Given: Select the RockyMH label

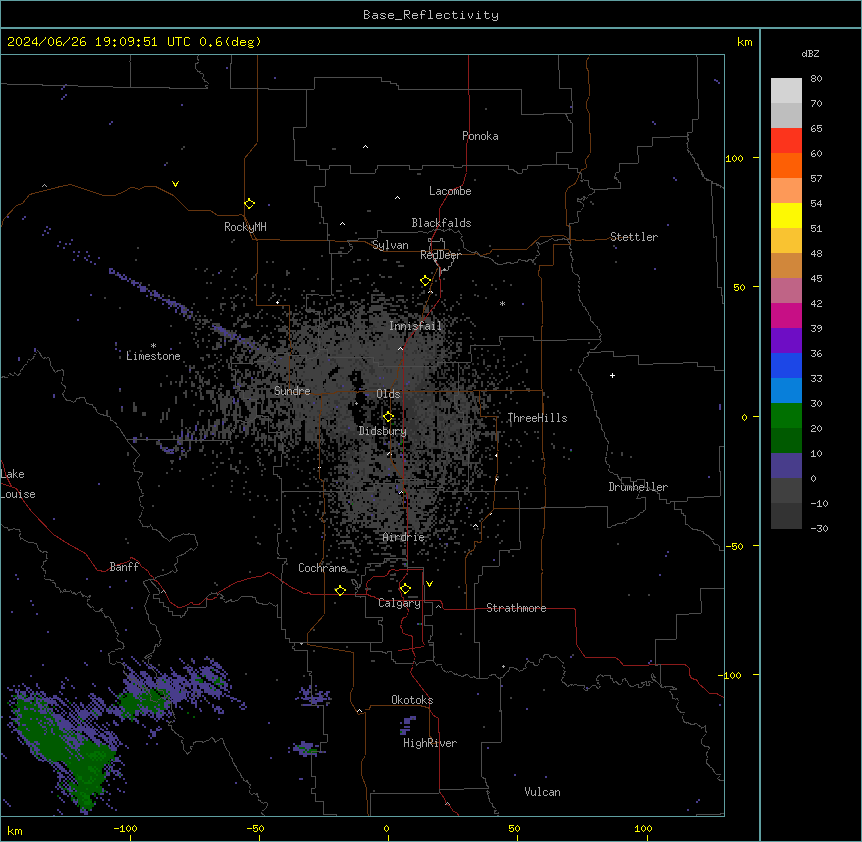Looking at the screenshot, I should click(x=245, y=227).
